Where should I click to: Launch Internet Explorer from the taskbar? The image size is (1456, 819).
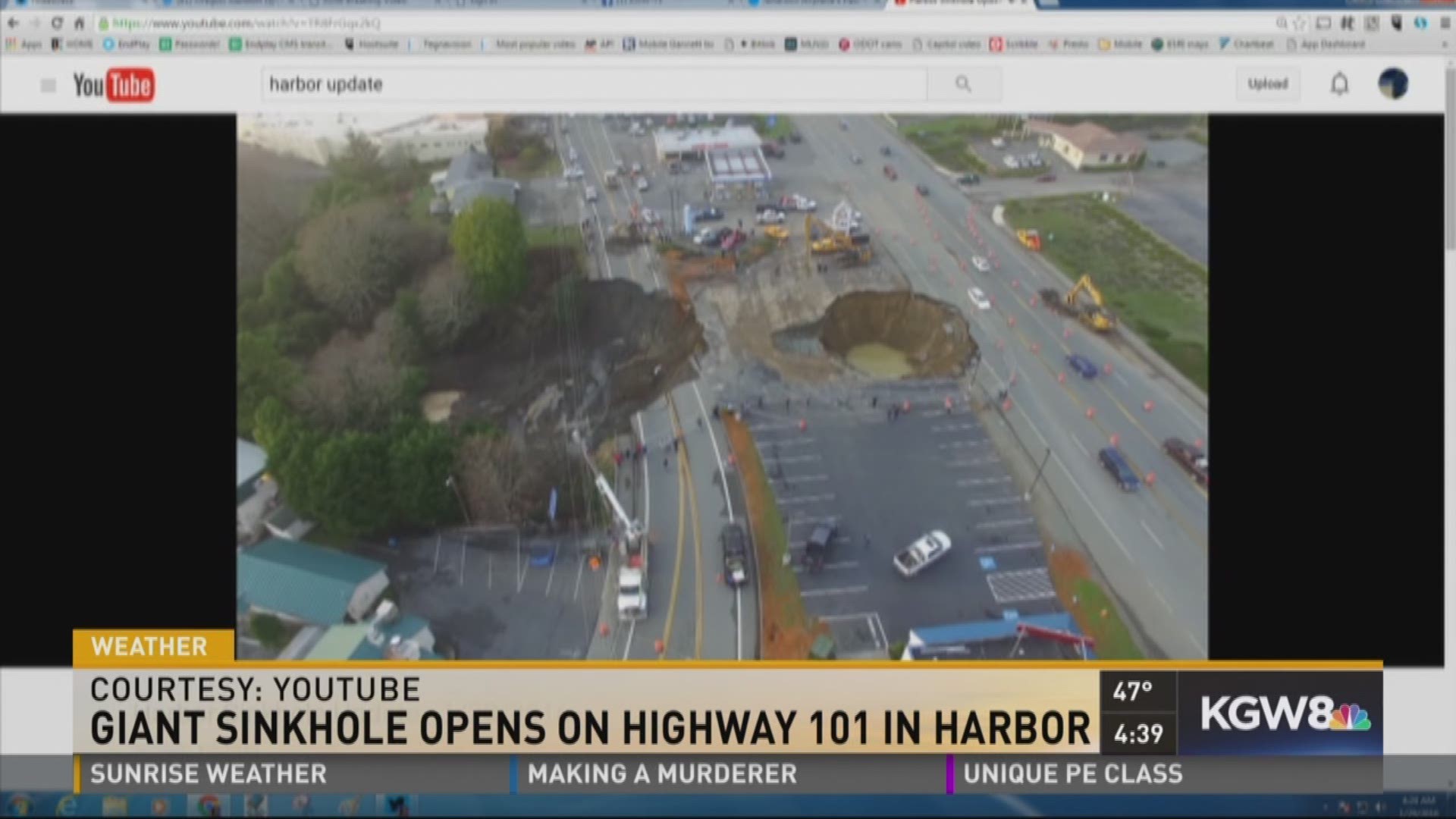(67, 805)
